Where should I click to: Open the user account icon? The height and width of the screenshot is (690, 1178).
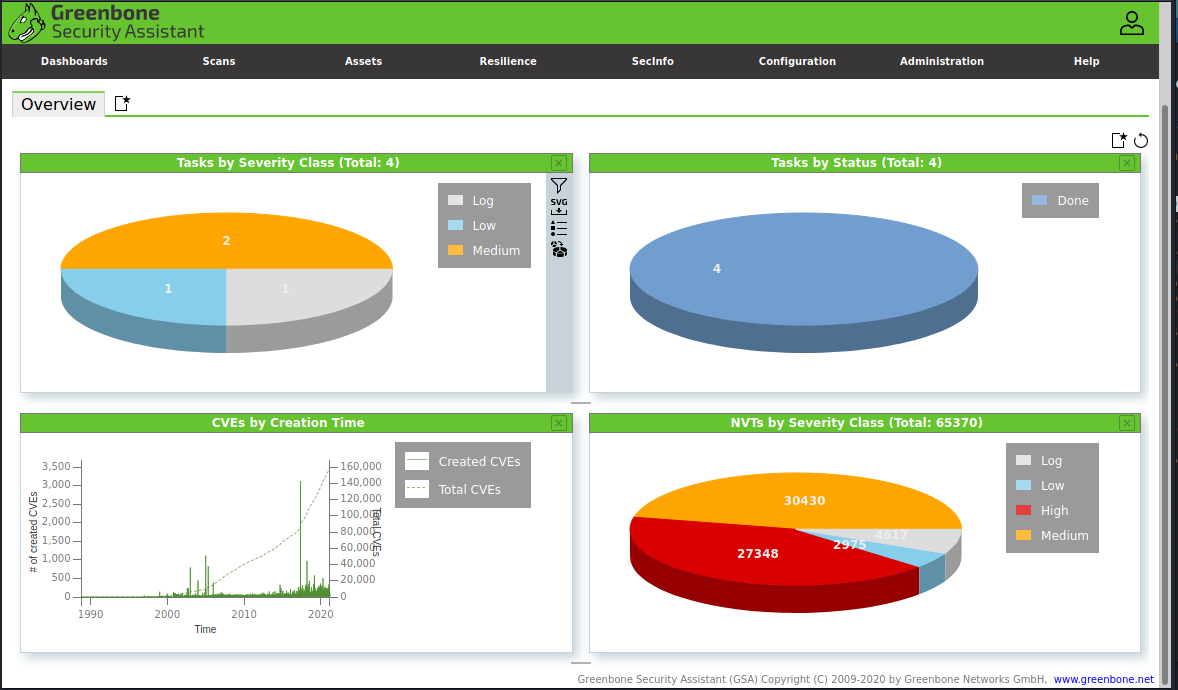pos(1131,23)
